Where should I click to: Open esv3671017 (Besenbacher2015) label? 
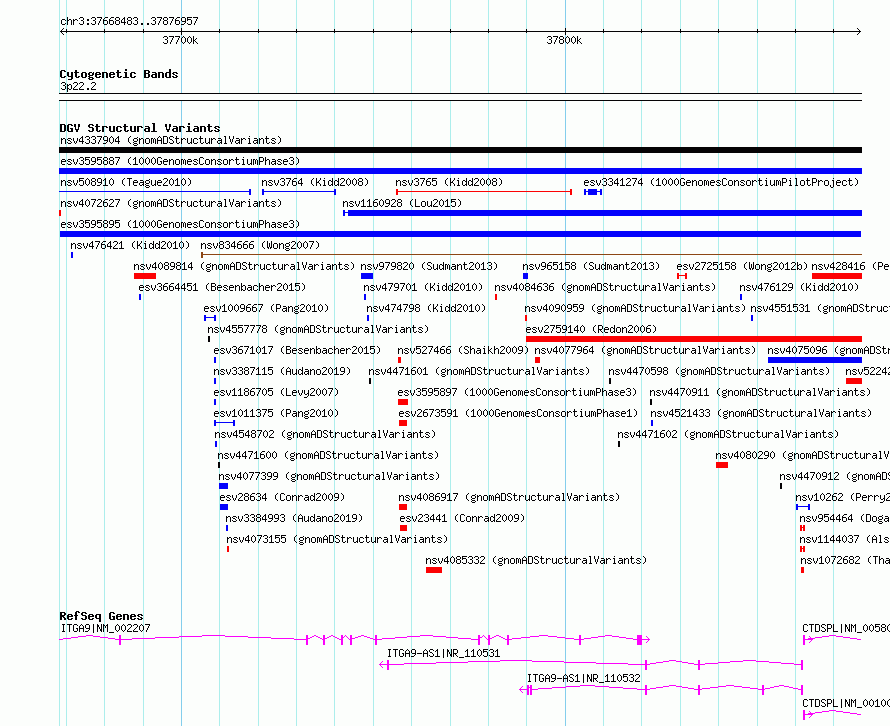click(x=297, y=350)
